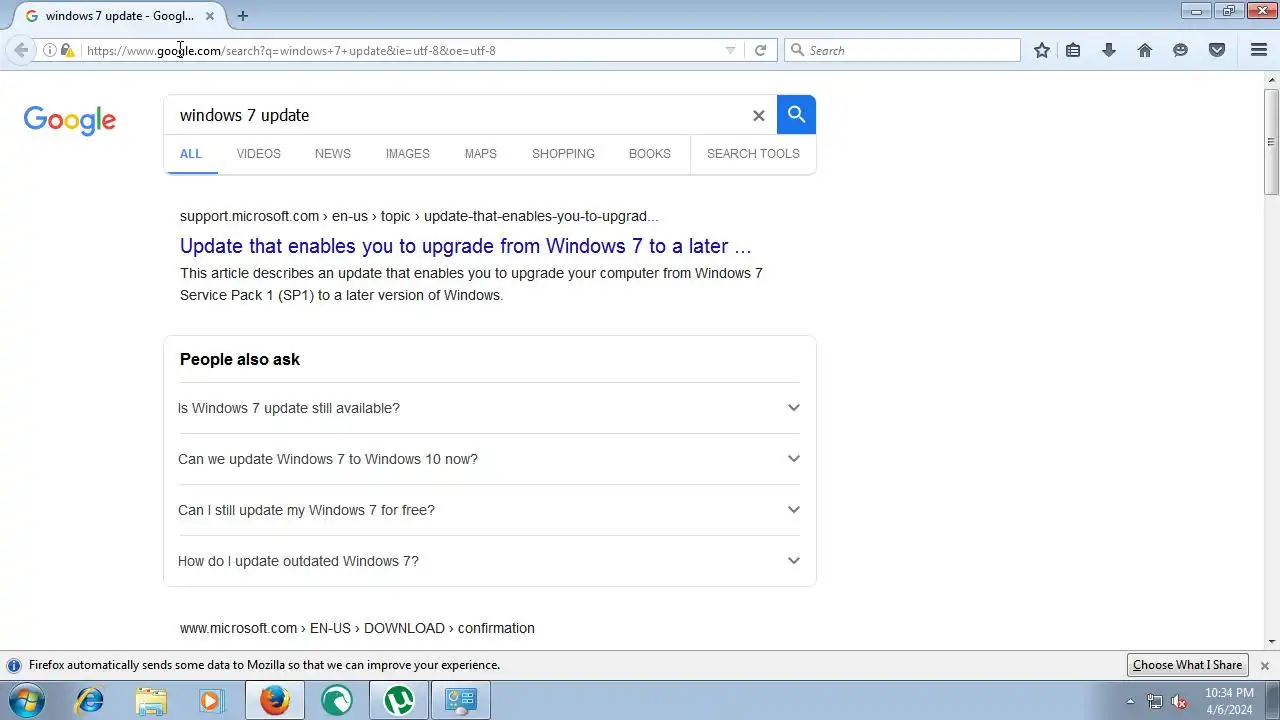Screen dimensions: 1280x720
Task: Save to Pocket icon
Action: (x=1217, y=50)
